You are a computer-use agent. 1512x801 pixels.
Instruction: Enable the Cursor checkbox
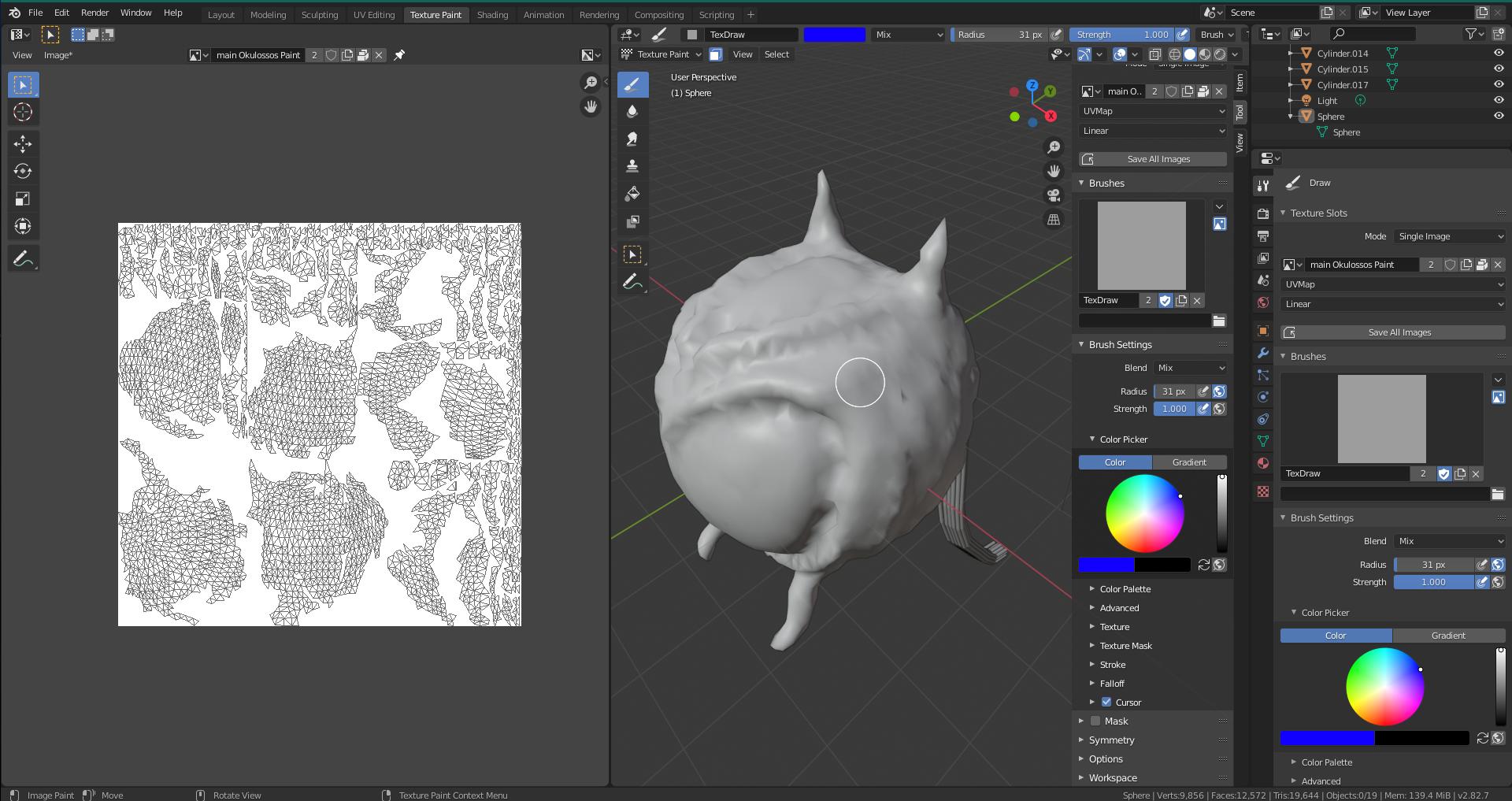point(1106,702)
